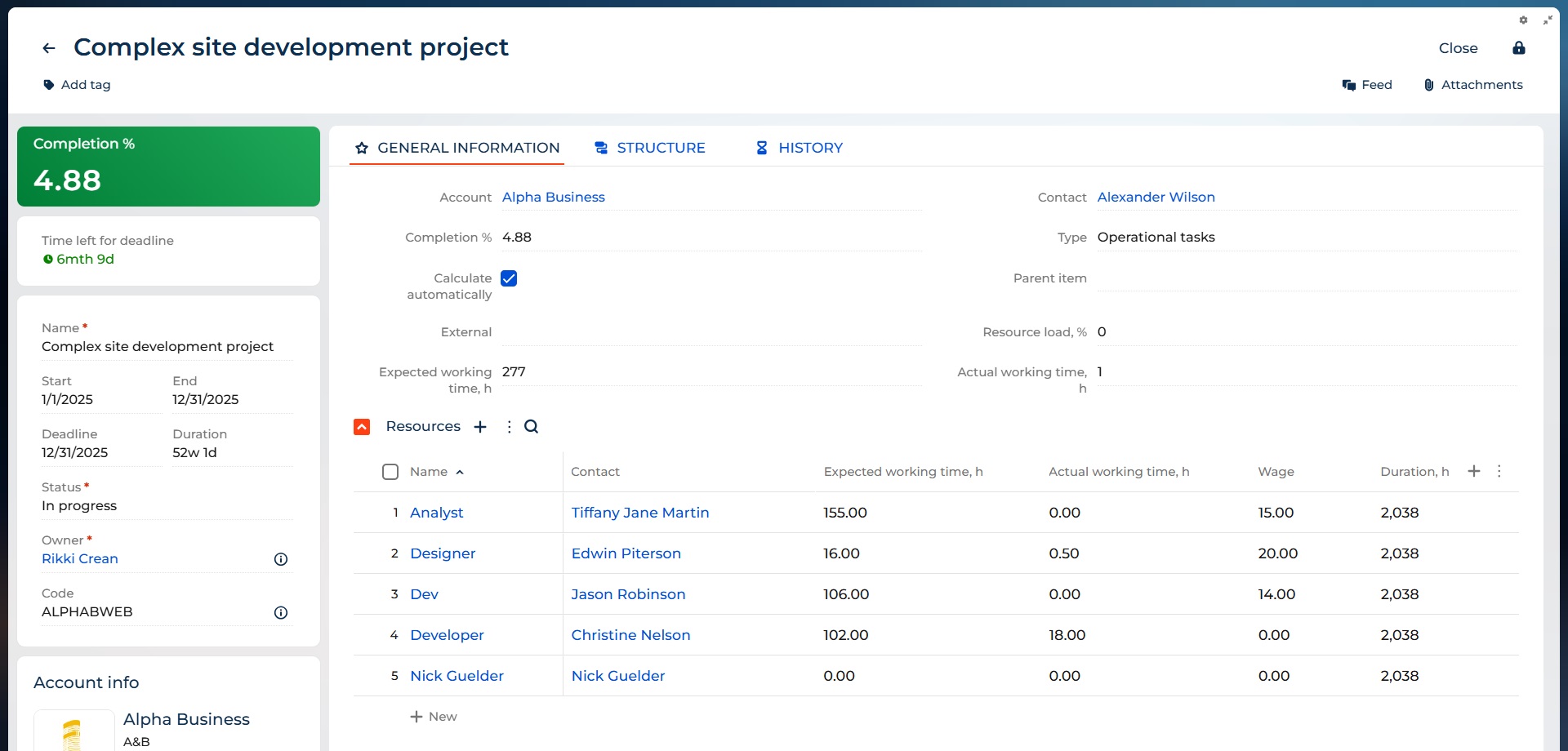The width and height of the screenshot is (1568, 751).
Task: Open the Attachments panel
Action: coord(1473,85)
